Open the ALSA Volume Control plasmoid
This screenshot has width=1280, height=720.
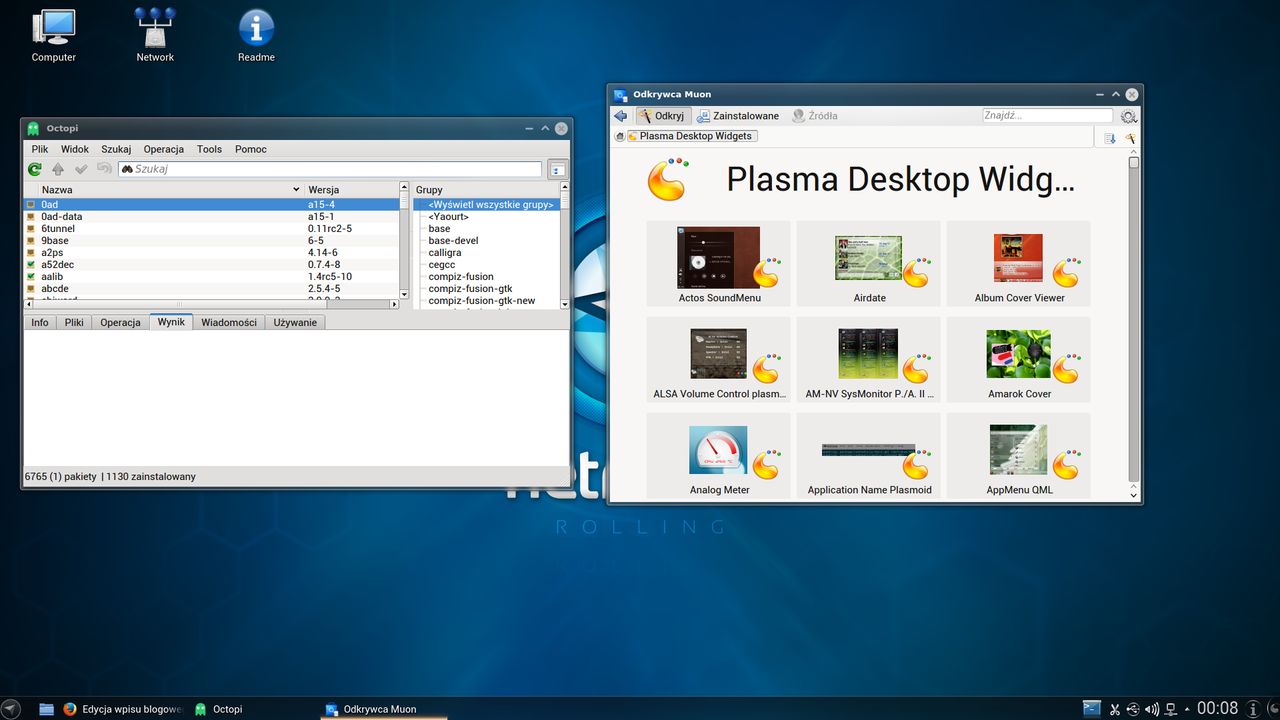(719, 360)
